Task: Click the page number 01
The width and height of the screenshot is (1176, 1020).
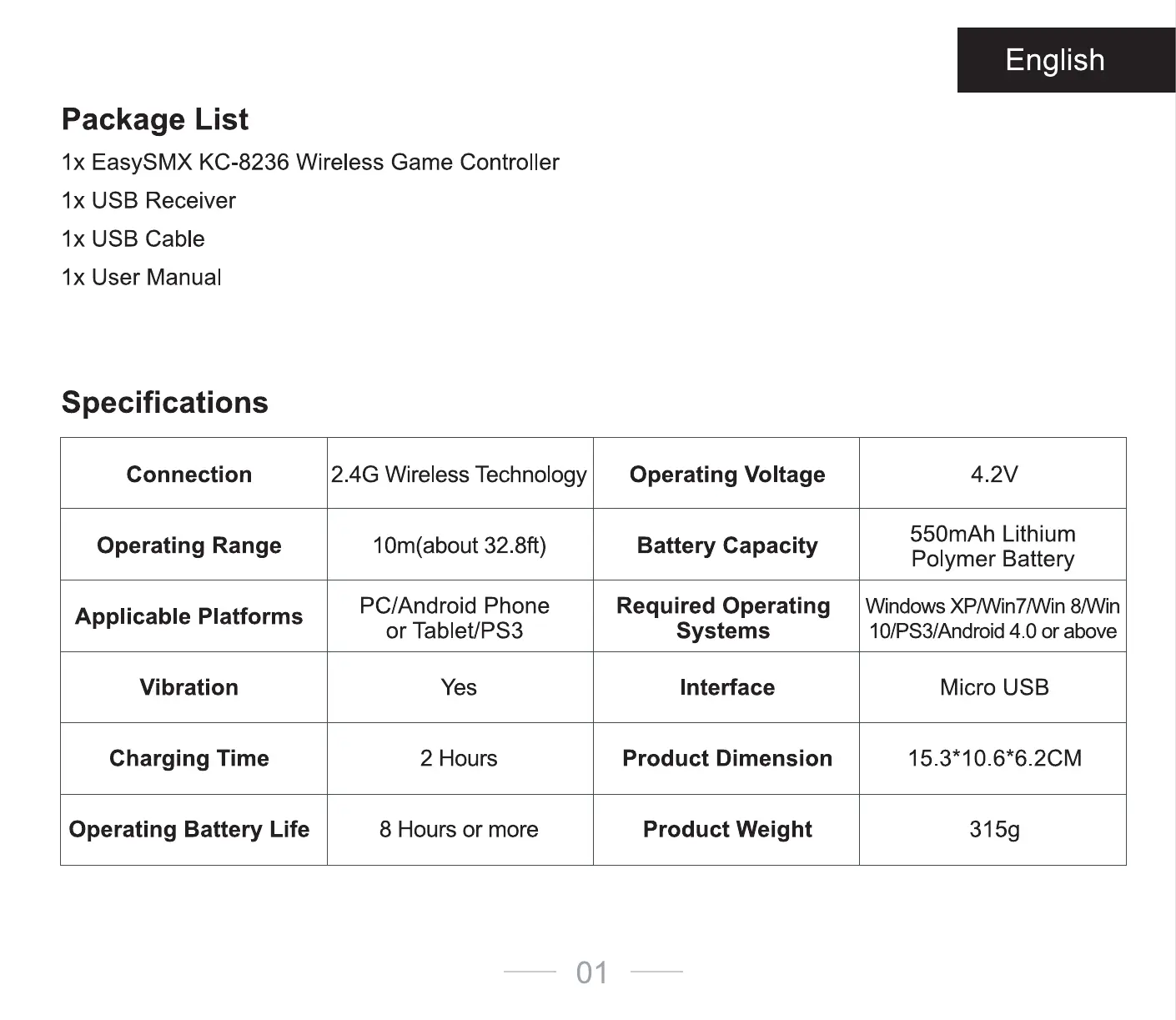Action: coord(592,972)
